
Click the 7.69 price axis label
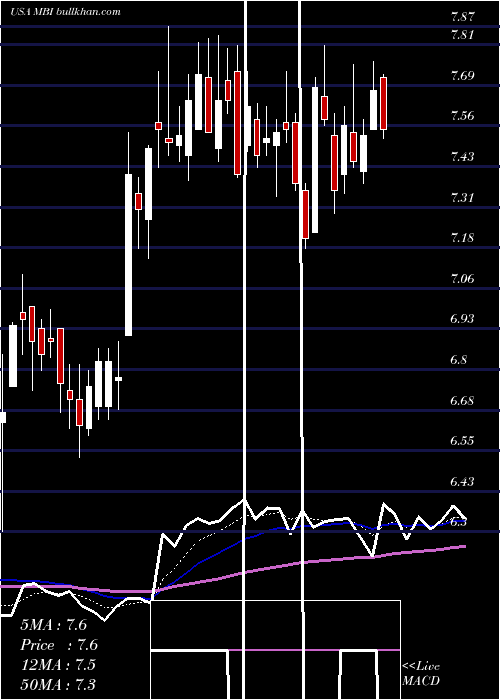tap(462, 75)
